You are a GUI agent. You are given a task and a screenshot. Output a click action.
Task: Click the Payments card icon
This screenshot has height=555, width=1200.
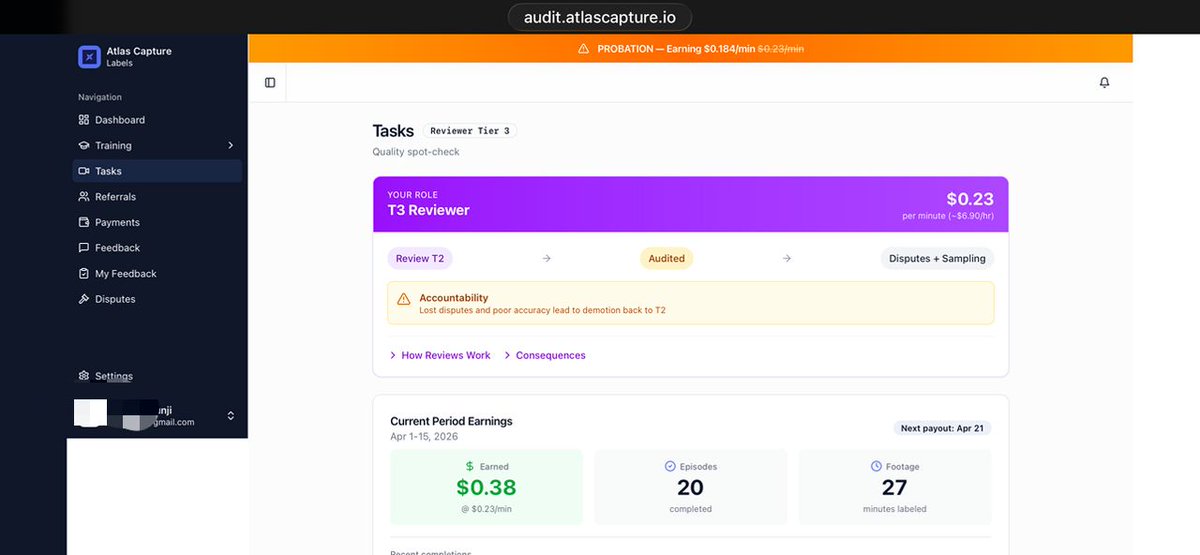[x=84, y=223]
